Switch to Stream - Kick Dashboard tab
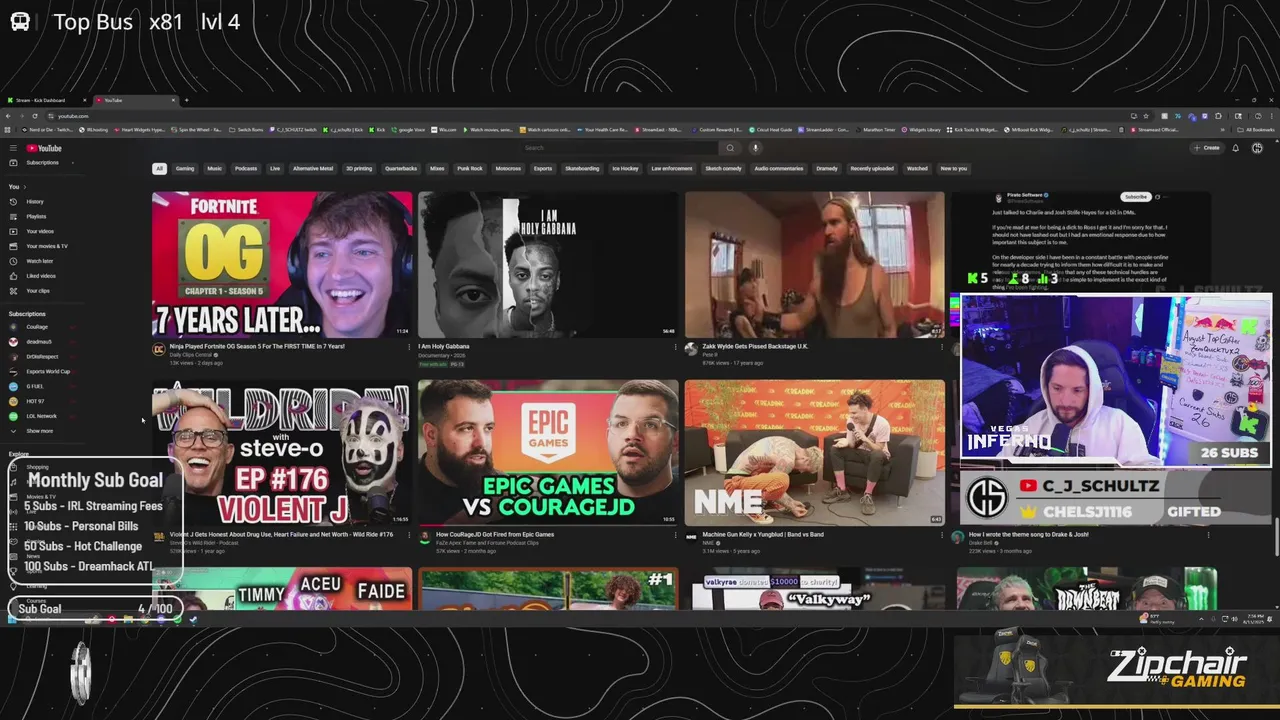This screenshot has width=1280, height=720. pyautogui.click(x=48, y=100)
